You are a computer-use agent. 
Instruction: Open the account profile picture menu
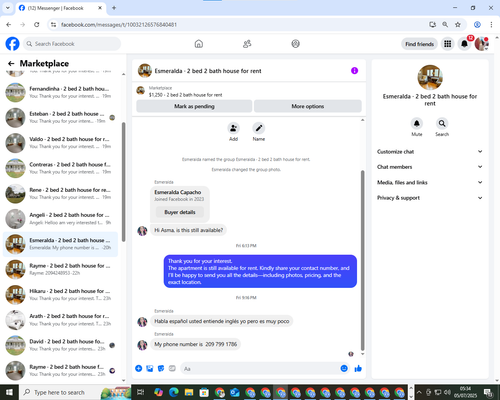click(x=482, y=44)
